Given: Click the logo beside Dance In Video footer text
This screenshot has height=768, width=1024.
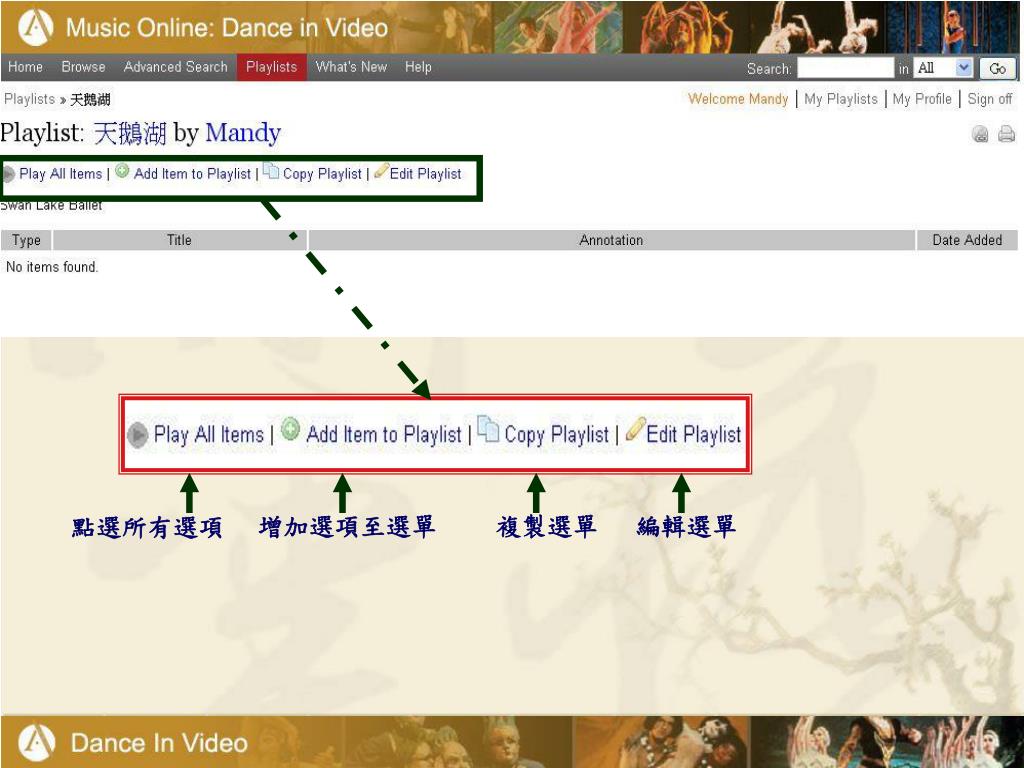Looking at the screenshot, I should [x=37, y=743].
